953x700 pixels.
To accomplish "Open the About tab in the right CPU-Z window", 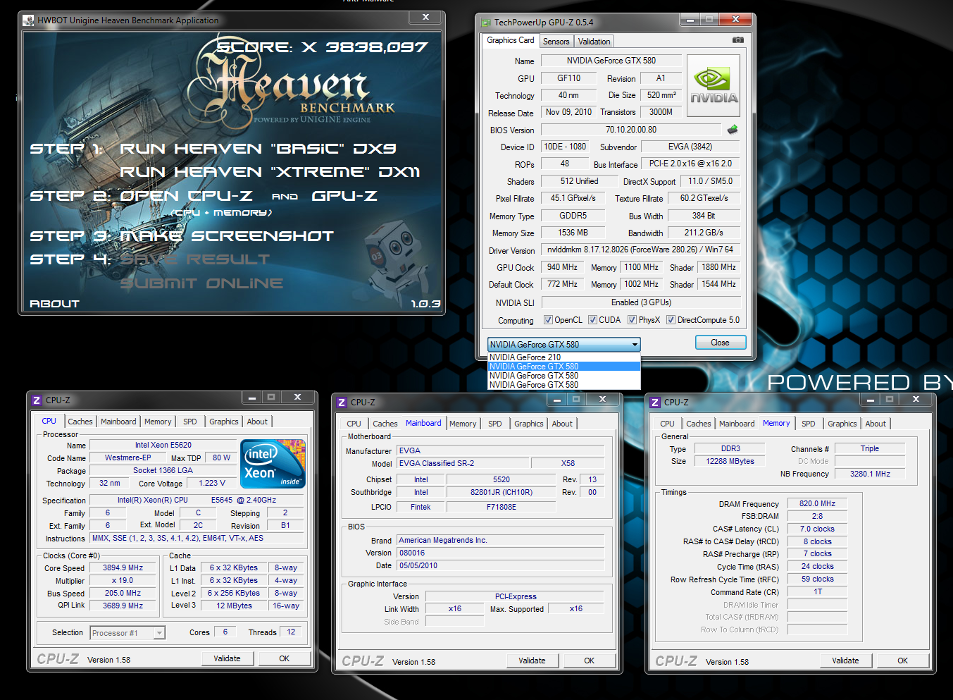I will coord(875,424).
